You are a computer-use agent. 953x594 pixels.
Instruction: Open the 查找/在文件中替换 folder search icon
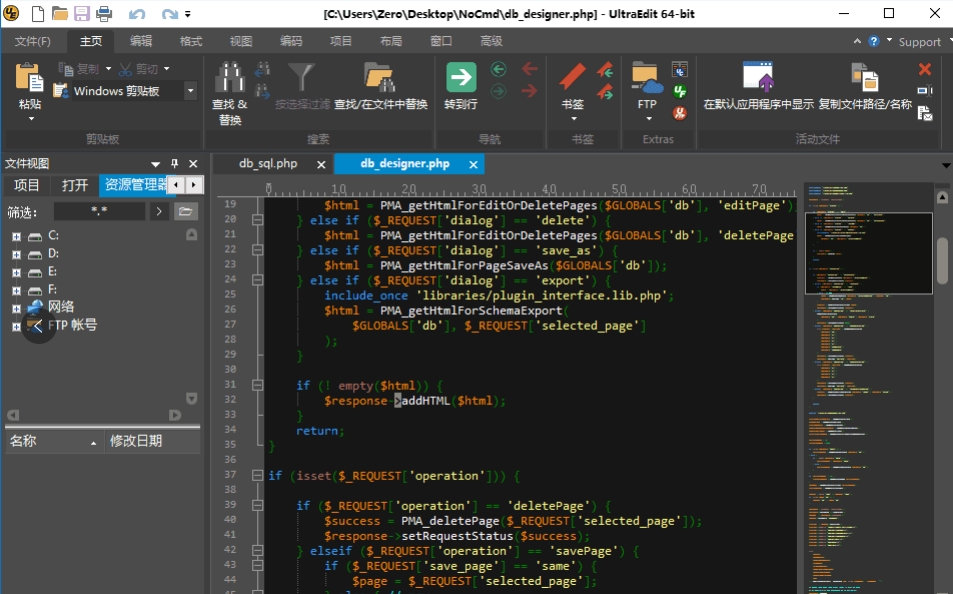380,79
